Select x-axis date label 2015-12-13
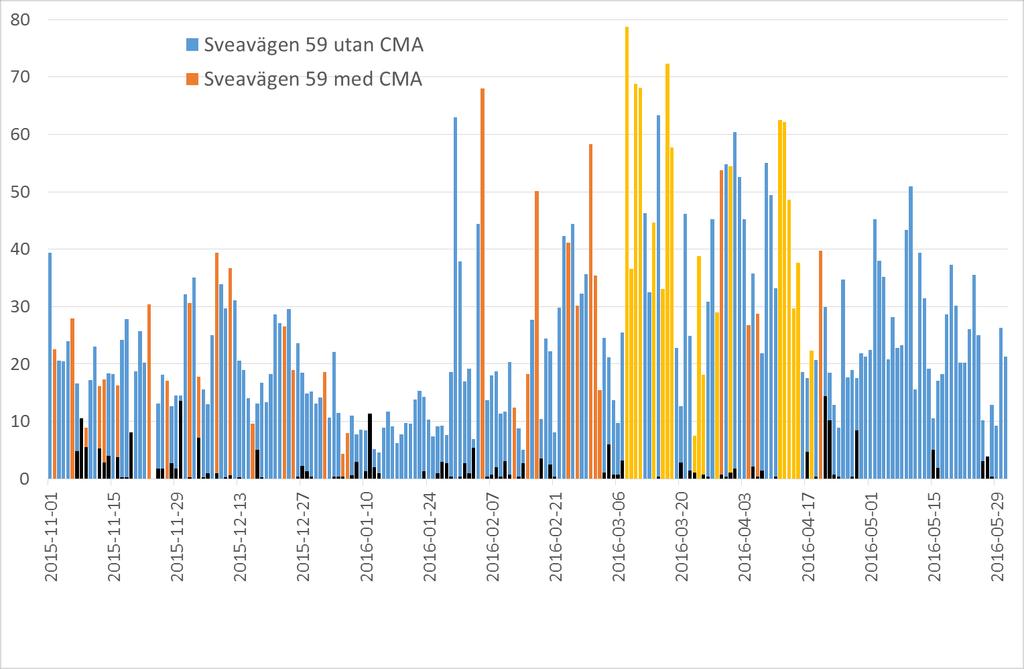The height and width of the screenshot is (669, 1024). 240,536
